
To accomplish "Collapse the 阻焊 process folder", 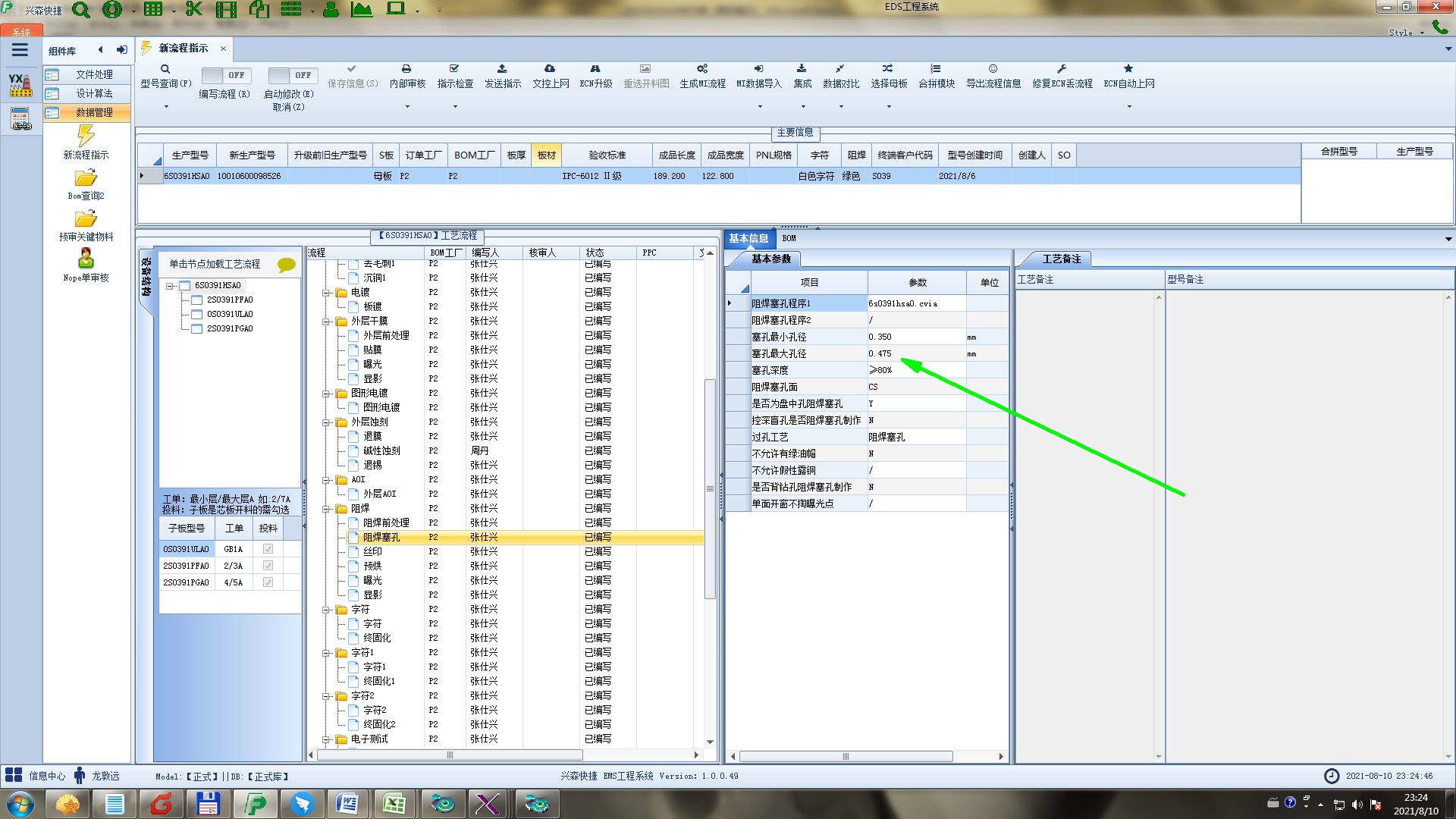I will [x=326, y=509].
